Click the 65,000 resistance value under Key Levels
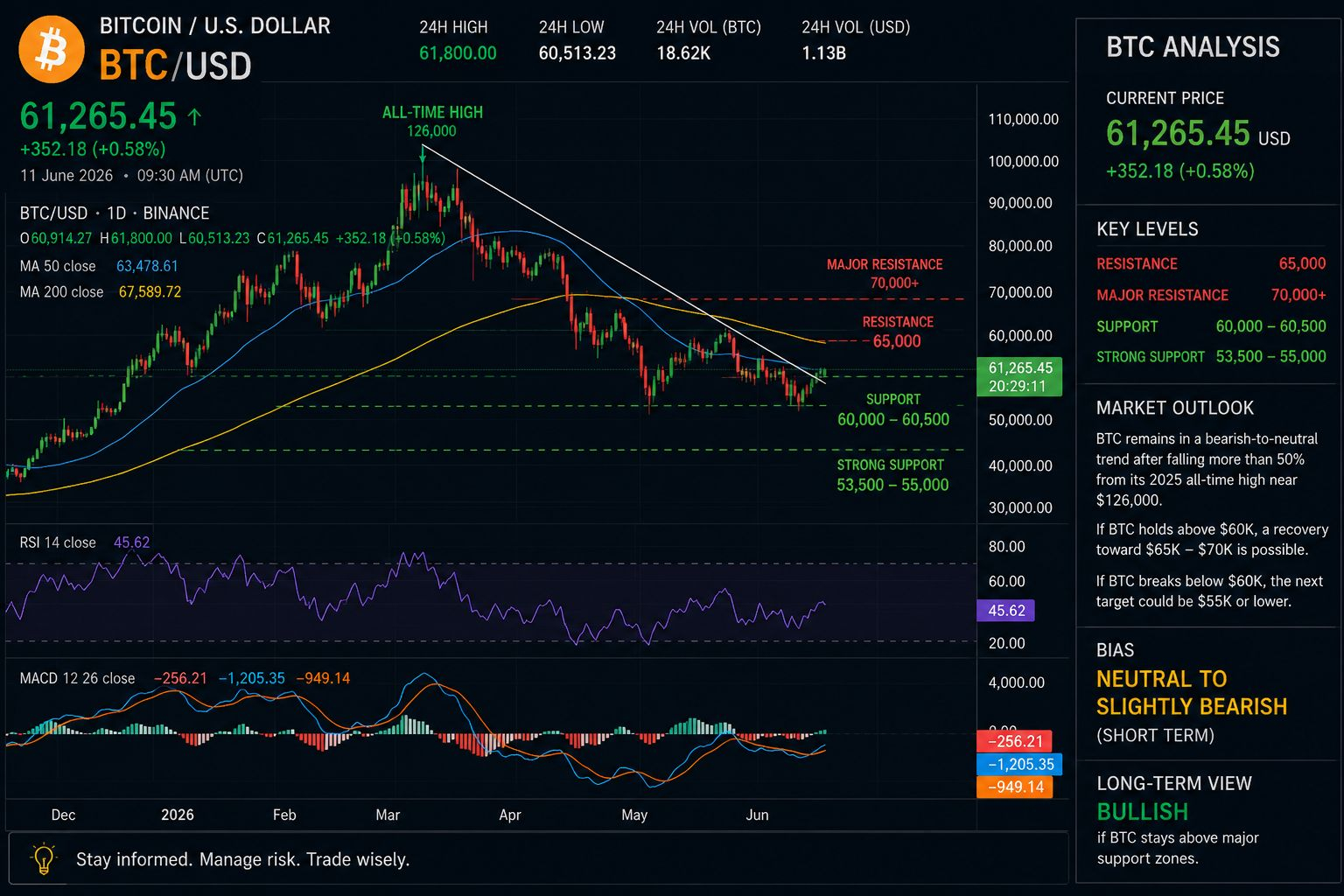The width and height of the screenshot is (1344, 896). point(1302,263)
